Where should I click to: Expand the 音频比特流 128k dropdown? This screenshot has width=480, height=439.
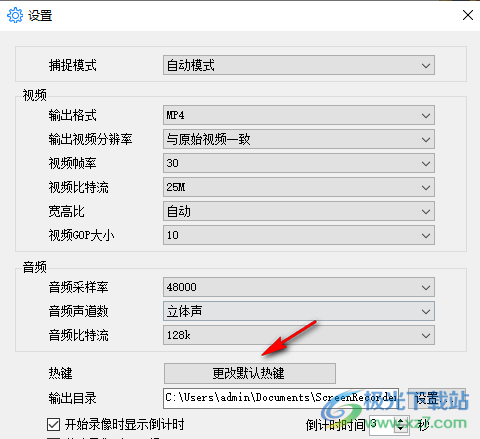[299, 335]
